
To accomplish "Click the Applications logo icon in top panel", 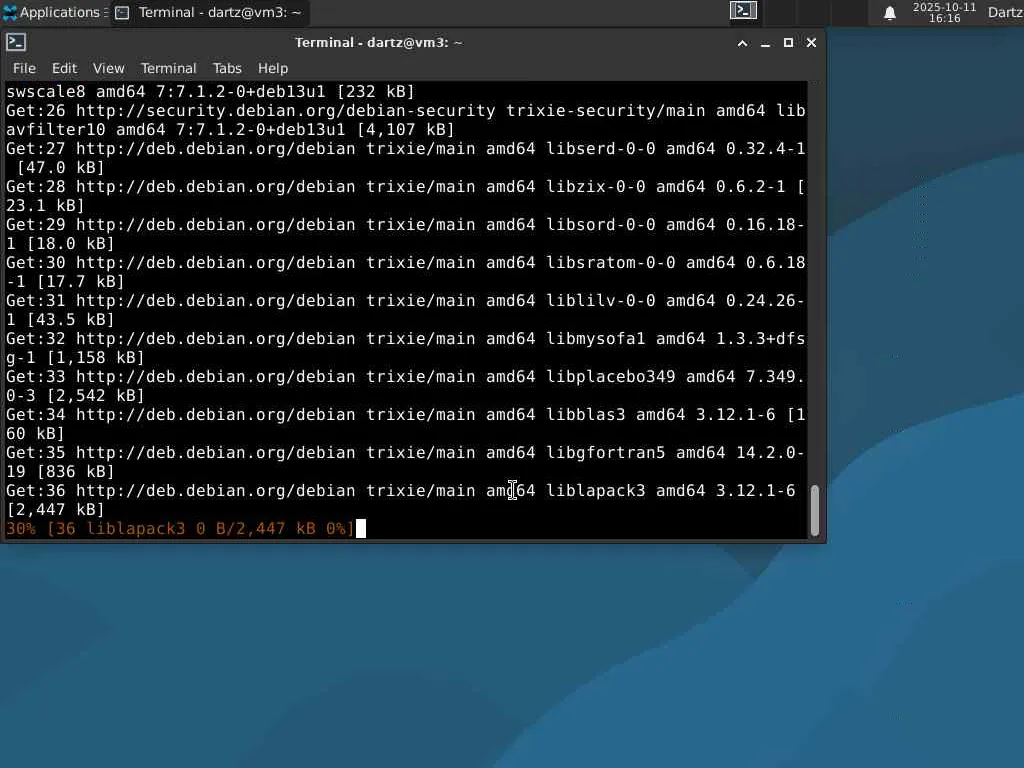I will [x=10, y=12].
